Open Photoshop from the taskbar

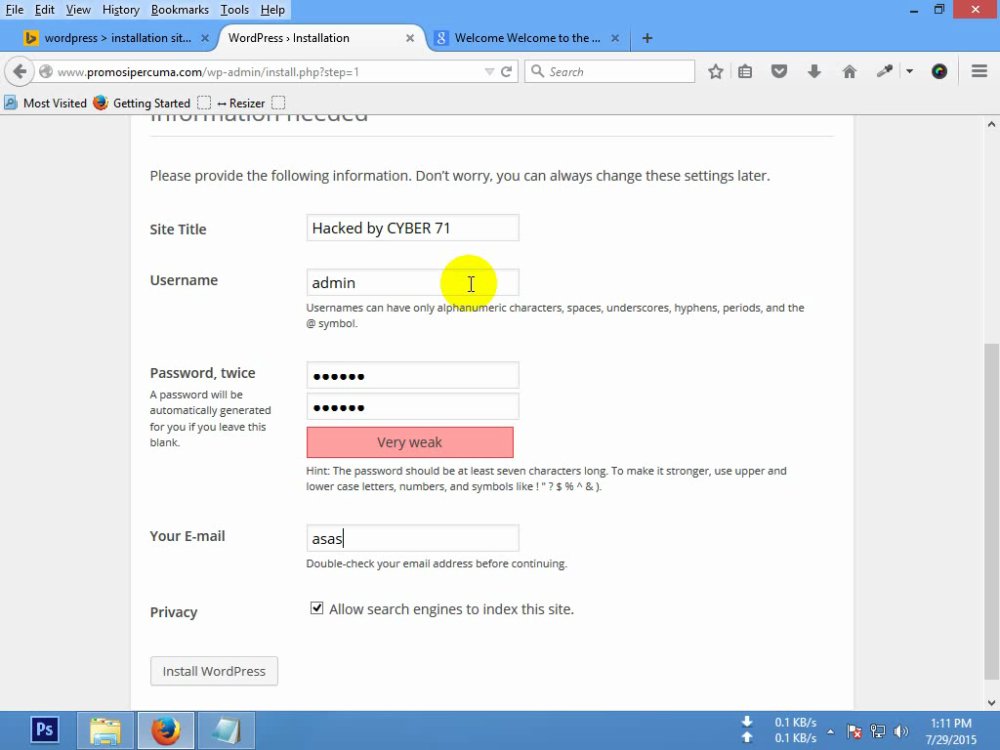coord(44,730)
